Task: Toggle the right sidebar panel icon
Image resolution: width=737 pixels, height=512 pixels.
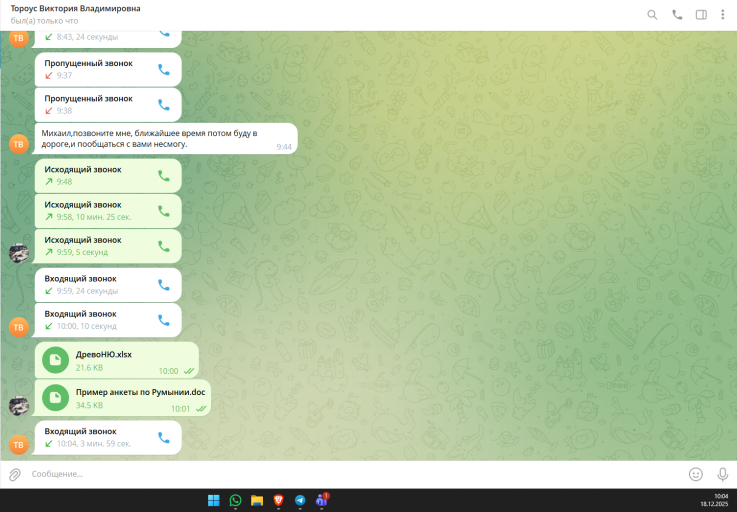Action: click(x=701, y=15)
